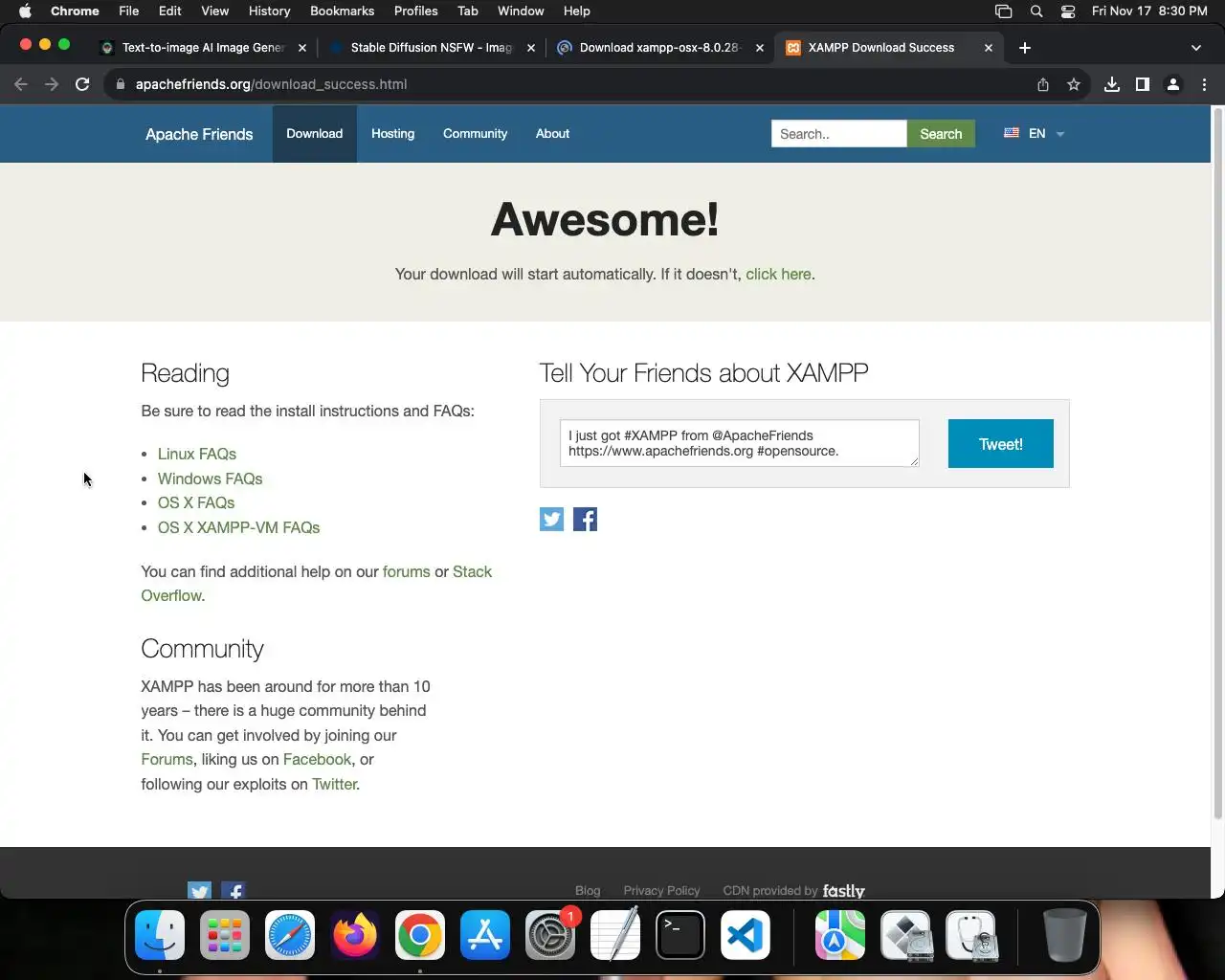Open System Settings from the Dock

coord(550,935)
